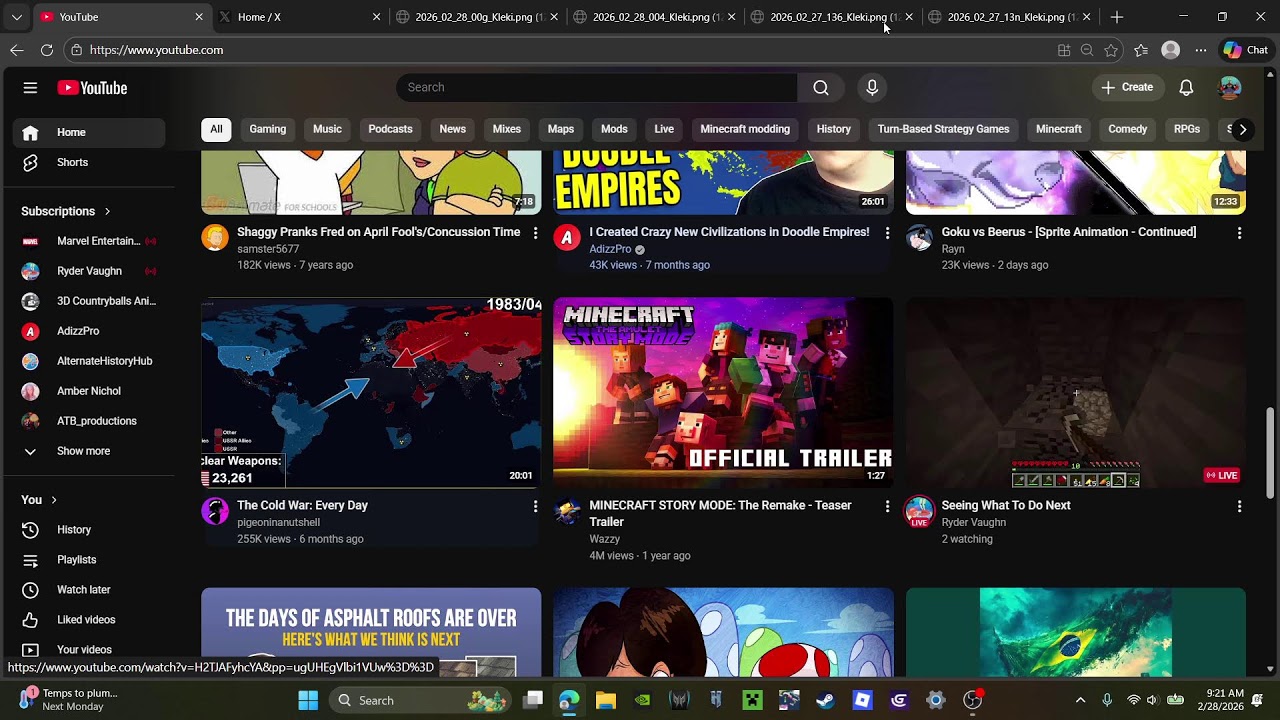The height and width of the screenshot is (720, 1280).
Task: Click the Create button
Action: 1127,88
